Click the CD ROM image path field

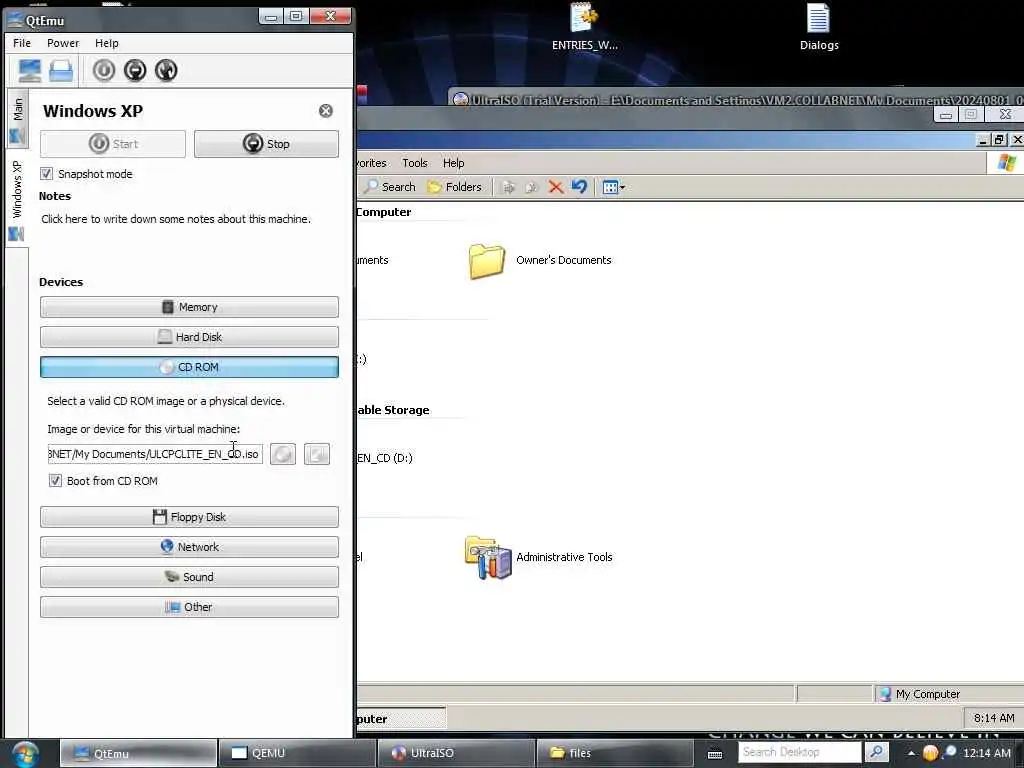pos(155,454)
